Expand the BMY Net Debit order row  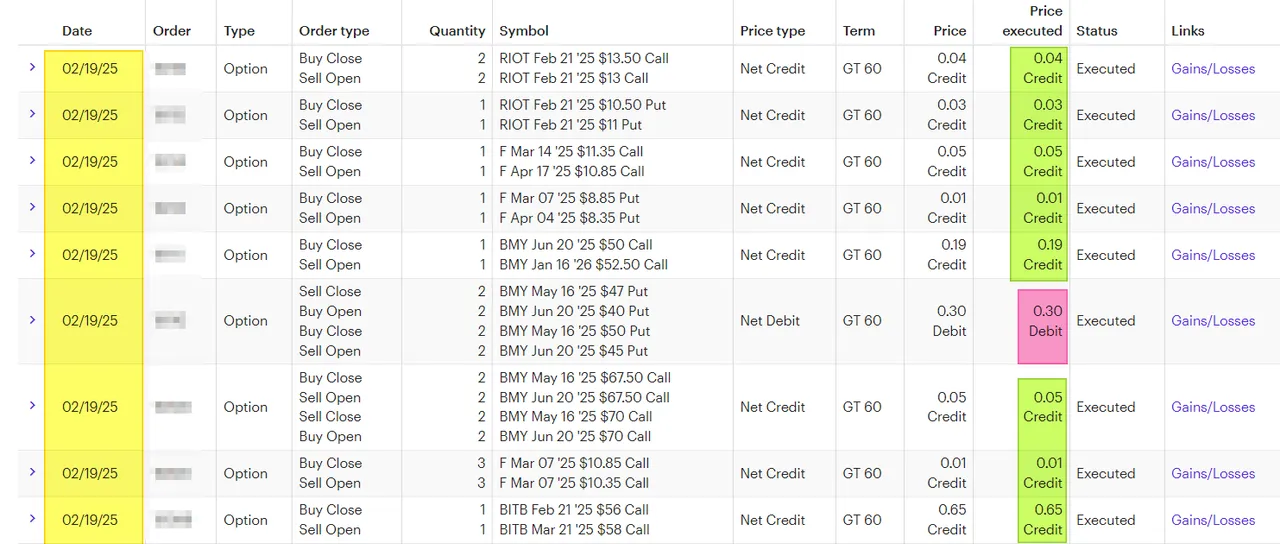[32, 320]
